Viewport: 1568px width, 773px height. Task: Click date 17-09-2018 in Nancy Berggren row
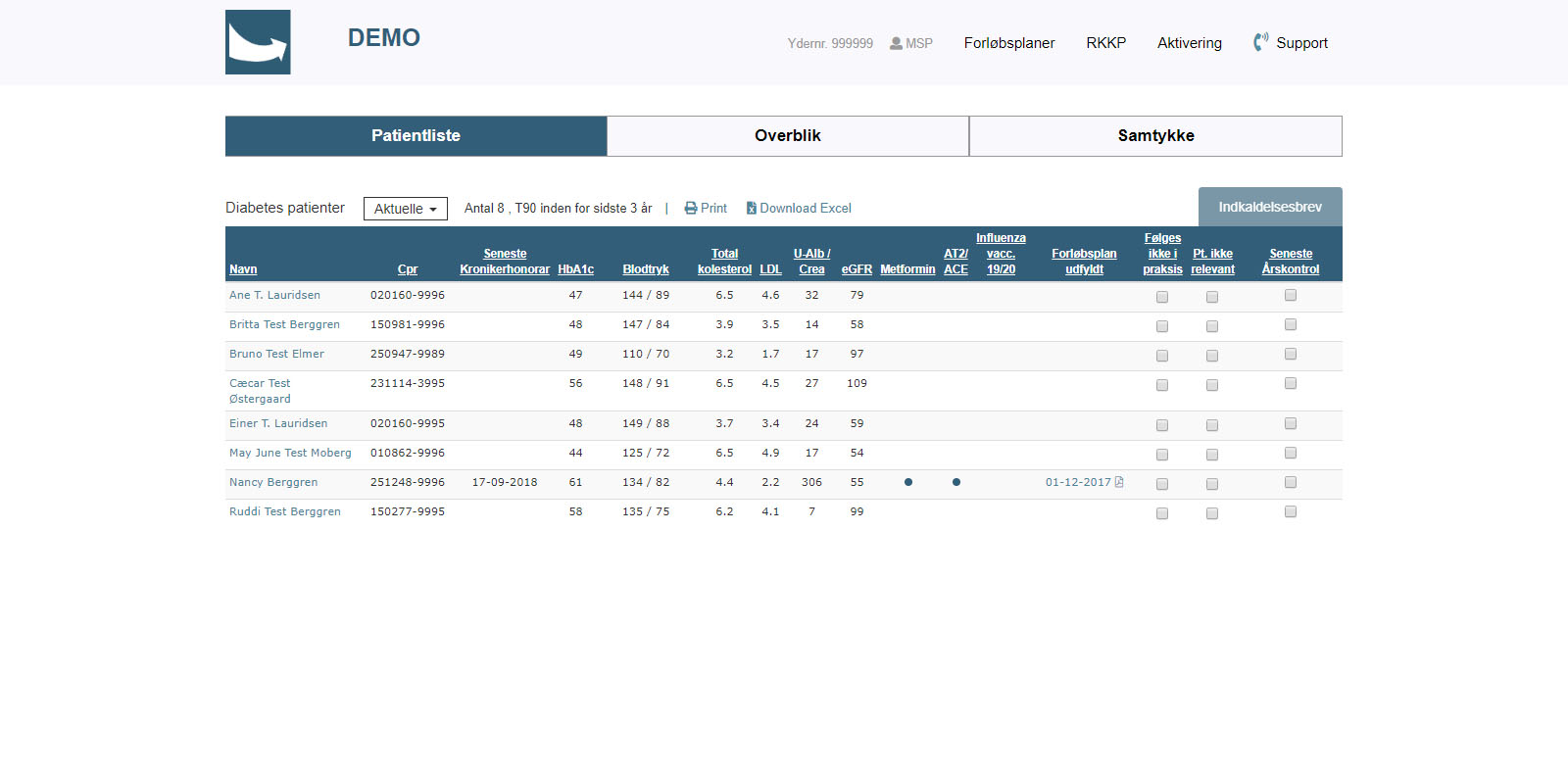[505, 482]
